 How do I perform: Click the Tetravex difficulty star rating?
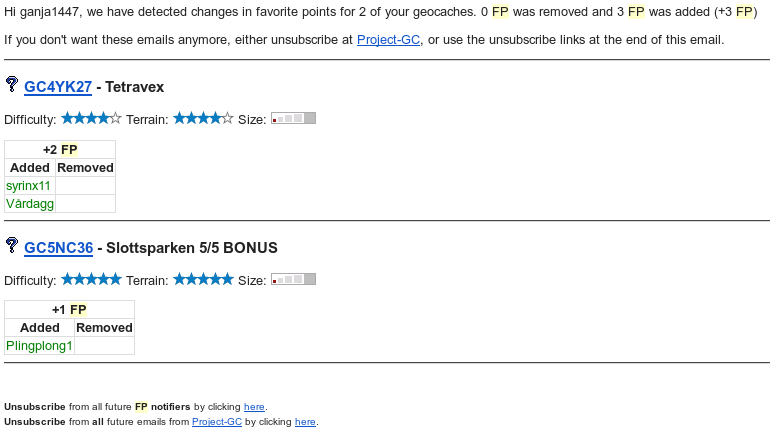pos(91,118)
